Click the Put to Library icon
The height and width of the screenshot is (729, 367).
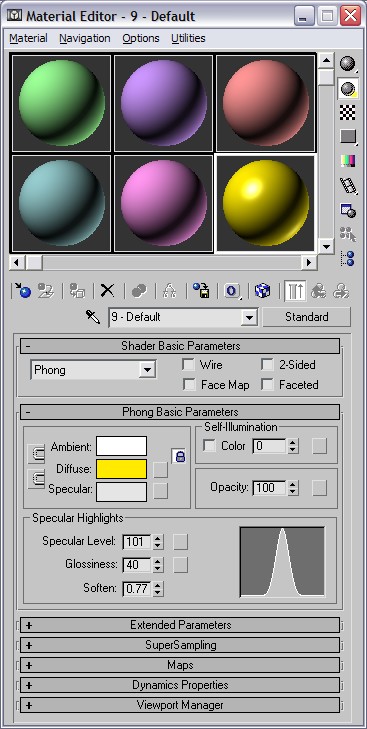tap(201, 291)
